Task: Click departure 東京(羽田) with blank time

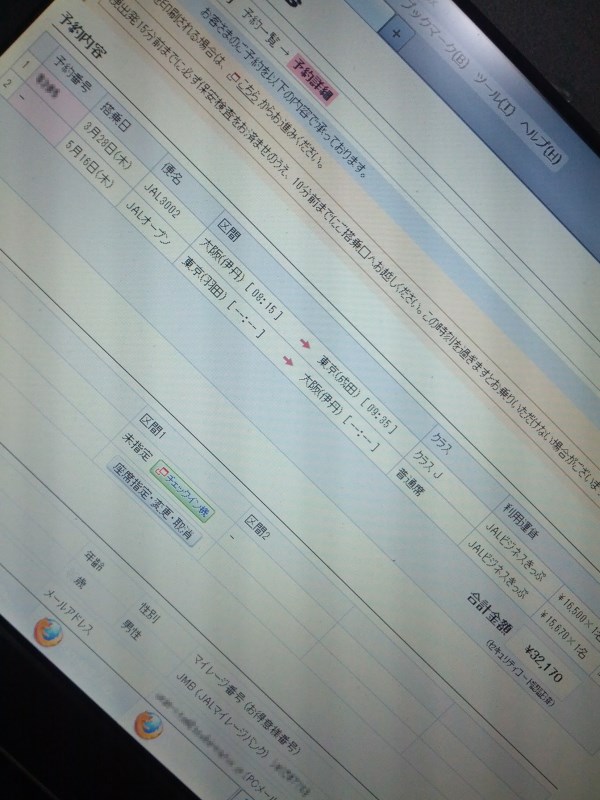Action: [x=223, y=297]
